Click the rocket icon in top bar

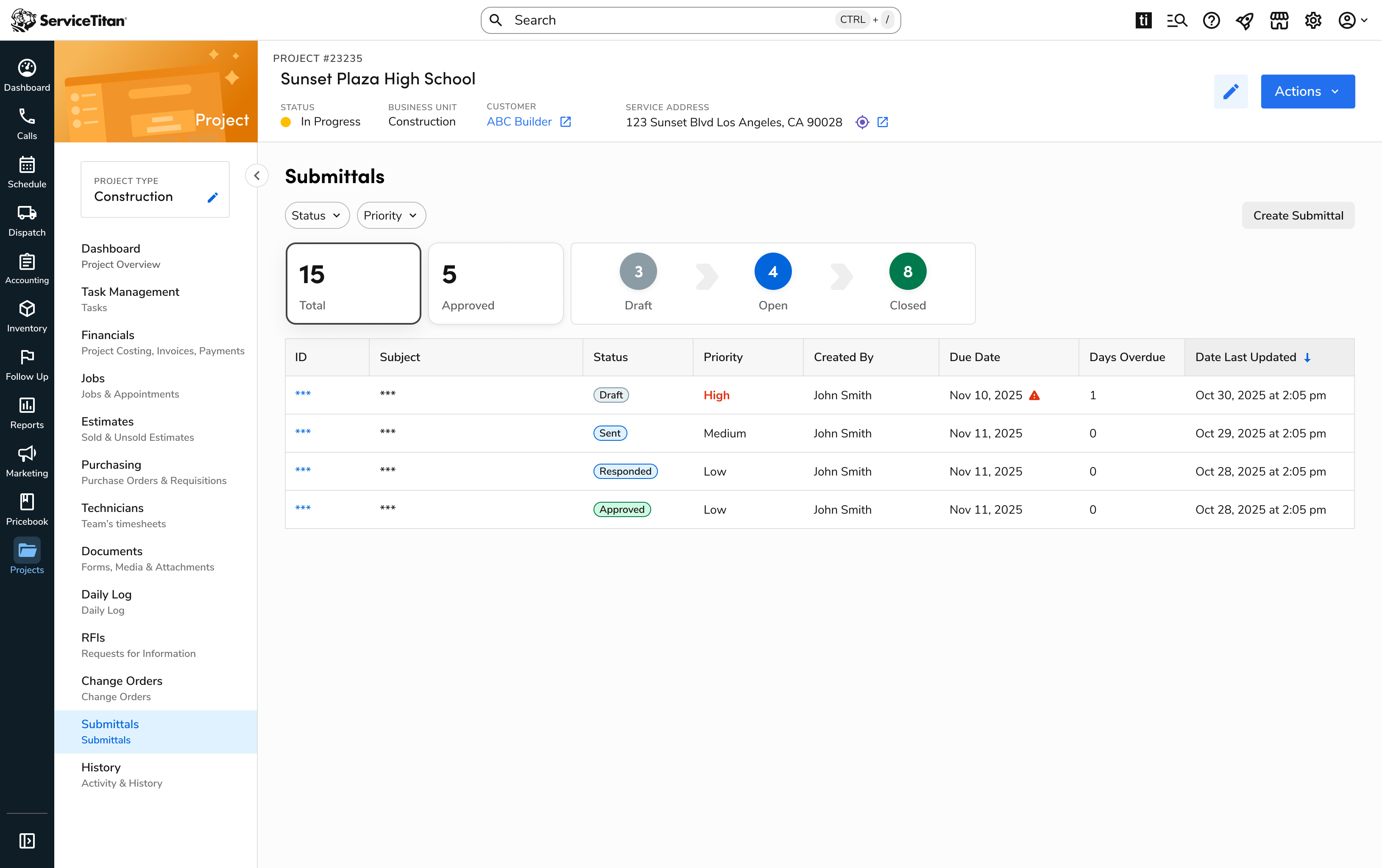pos(1245,21)
